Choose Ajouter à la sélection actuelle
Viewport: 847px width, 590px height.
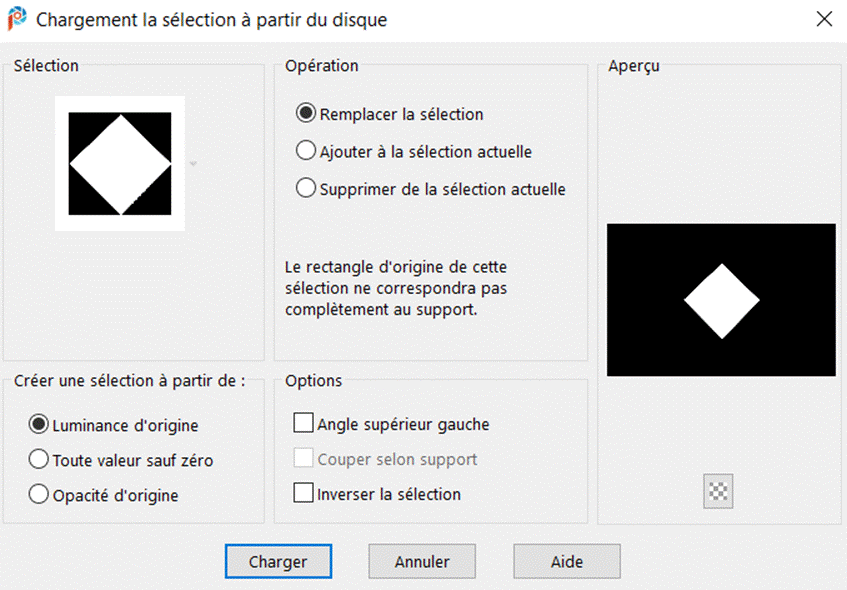tap(307, 151)
